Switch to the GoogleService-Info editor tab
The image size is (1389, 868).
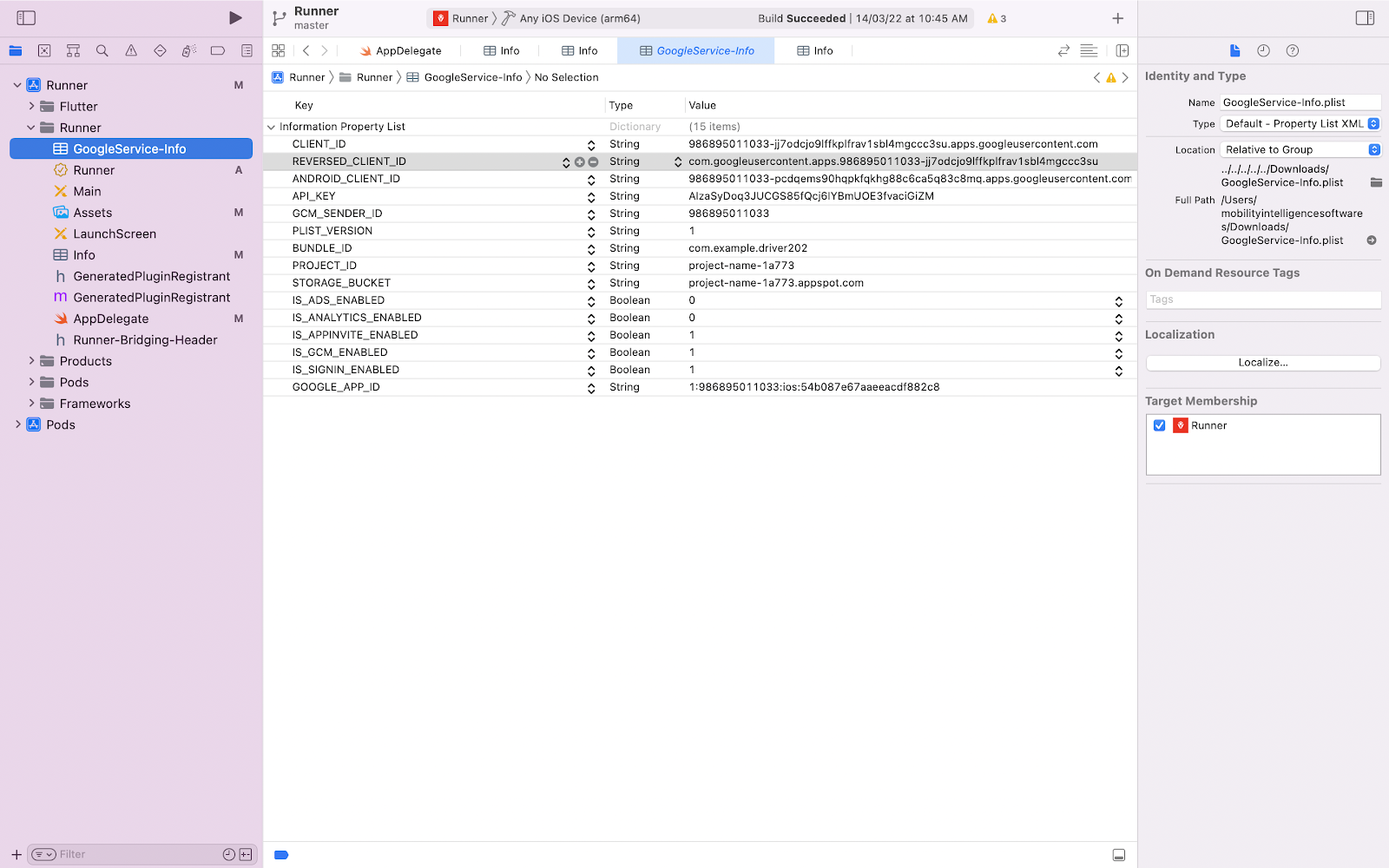[x=695, y=50]
